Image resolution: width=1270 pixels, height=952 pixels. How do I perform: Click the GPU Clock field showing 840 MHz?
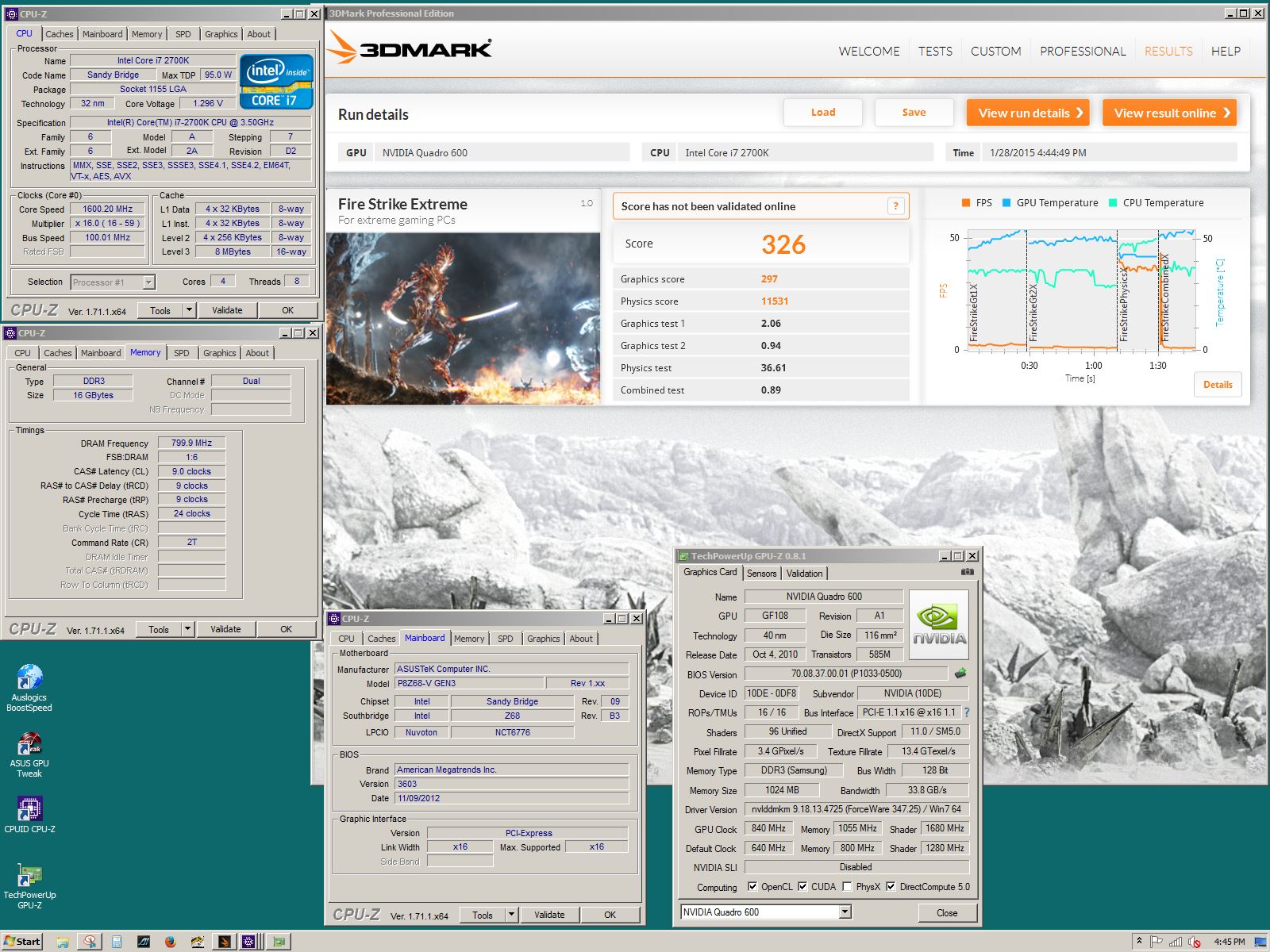[x=768, y=828]
